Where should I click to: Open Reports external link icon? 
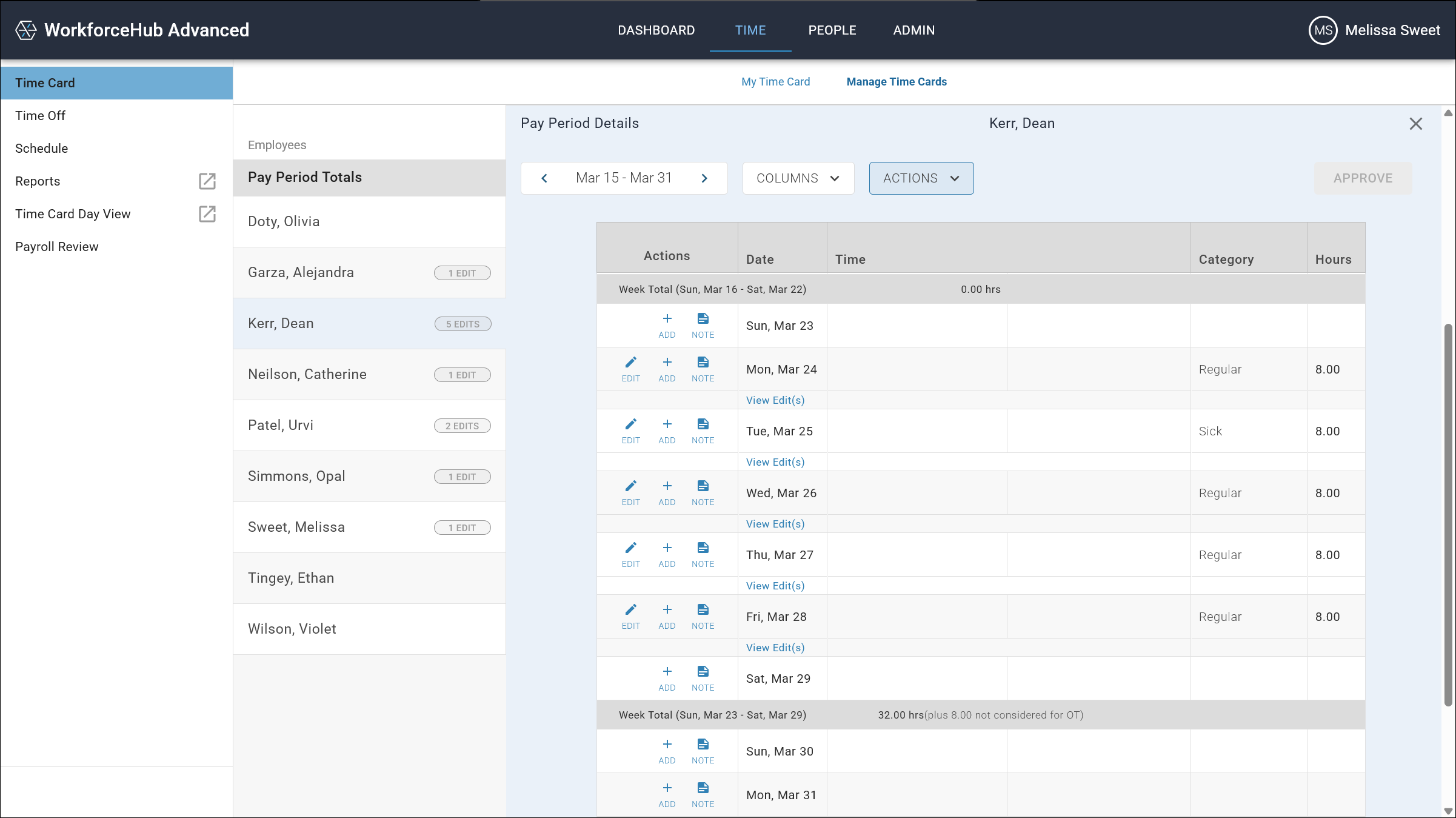click(x=207, y=181)
